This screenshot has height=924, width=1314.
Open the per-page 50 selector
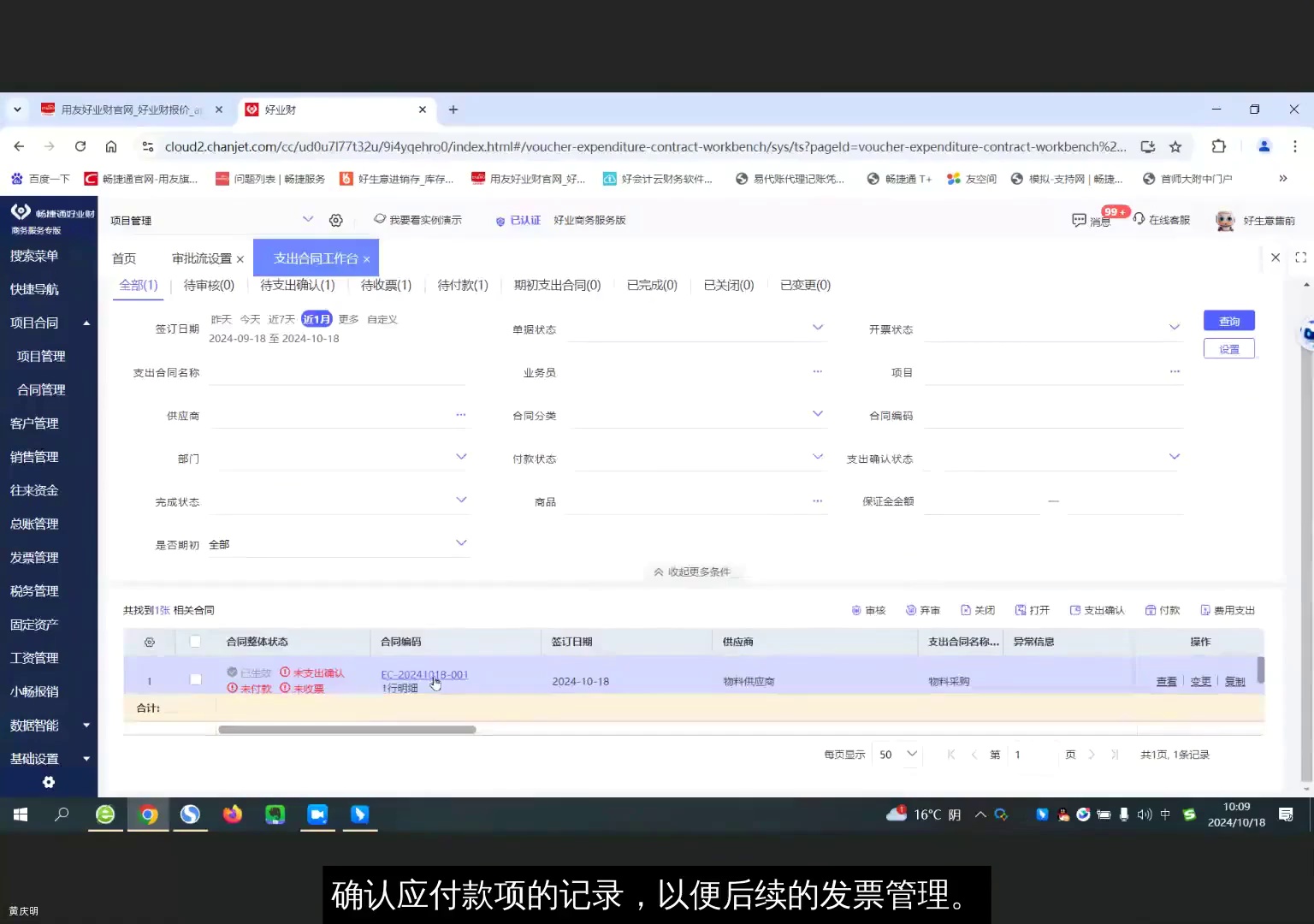(895, 754)
